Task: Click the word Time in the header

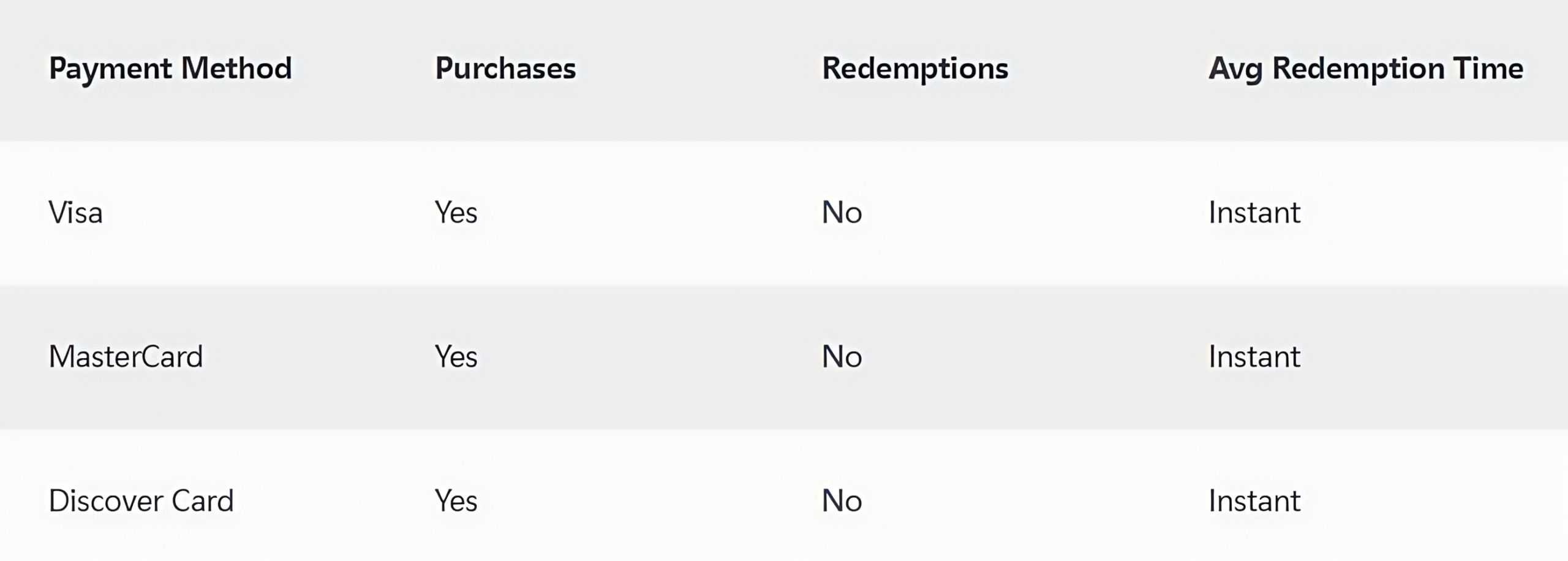Action: point(1488,69)
